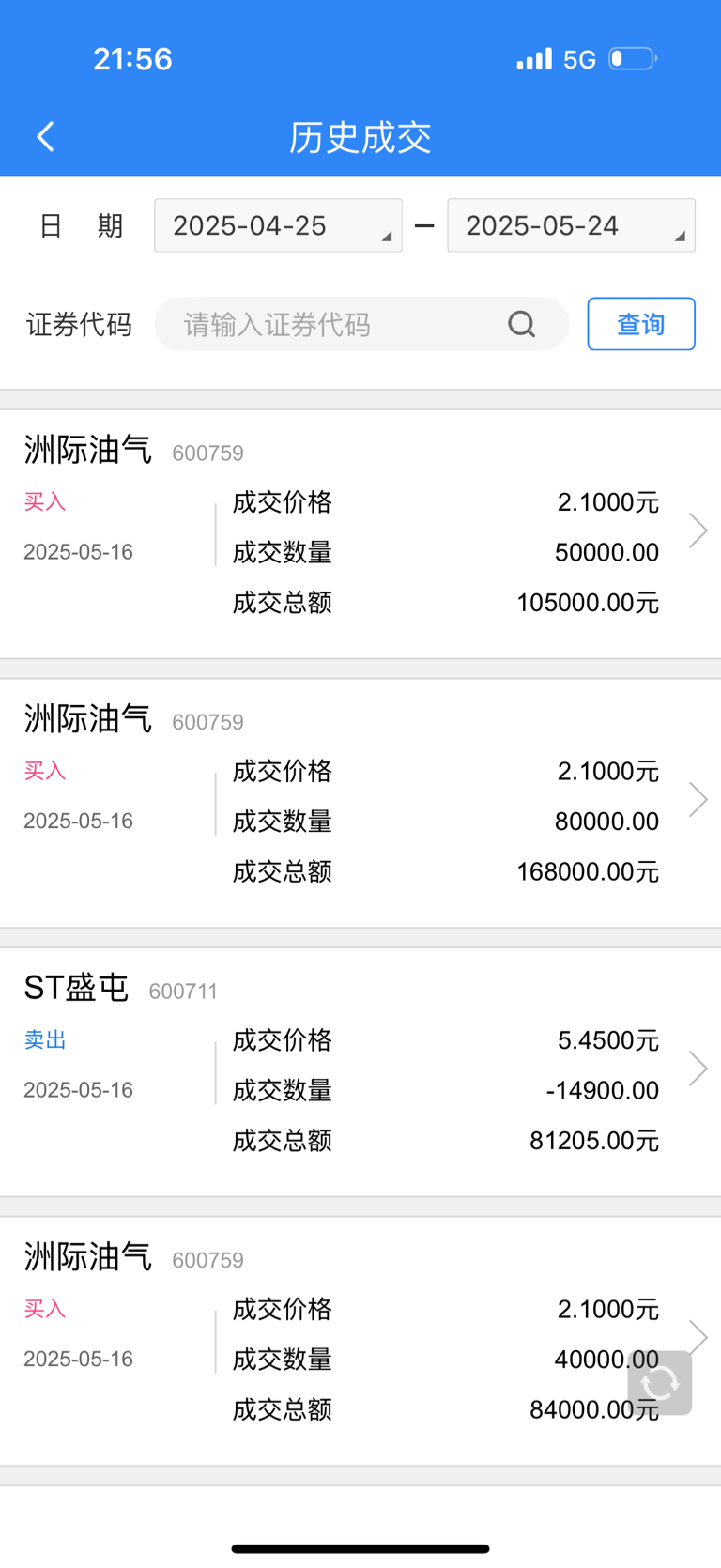The width and height of the screenshot is (721, 1568).
Task: Focus the 请输入证券代码 input field
Action: coord(361,324)
